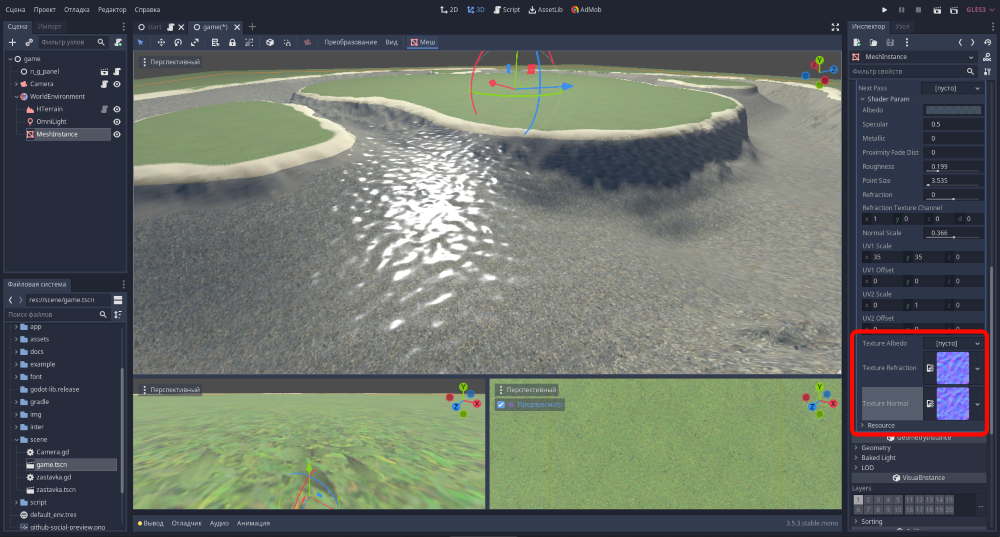Toggle the Предпросмотр checkbox
The width and height of the screenshot is (1000, 537).
(501, 405)
